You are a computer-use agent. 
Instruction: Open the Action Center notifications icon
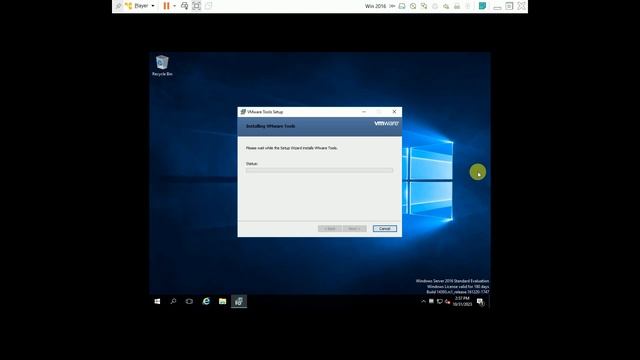pyautogui.click(x=480, y=302)
